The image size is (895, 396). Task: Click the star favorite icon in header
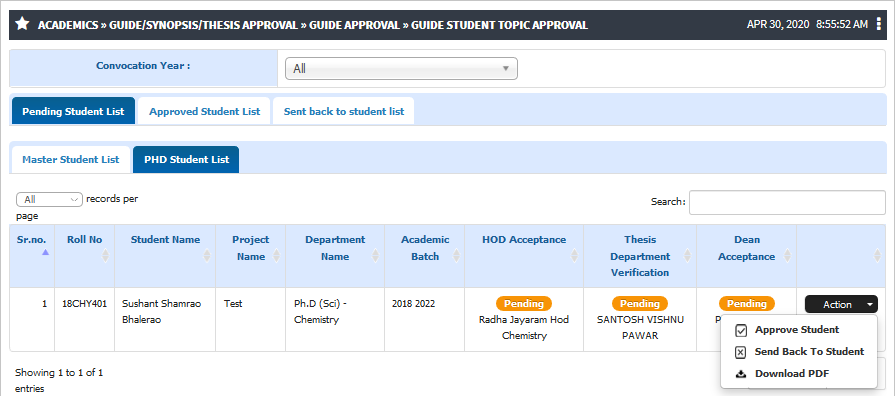(x=22, y=24)
